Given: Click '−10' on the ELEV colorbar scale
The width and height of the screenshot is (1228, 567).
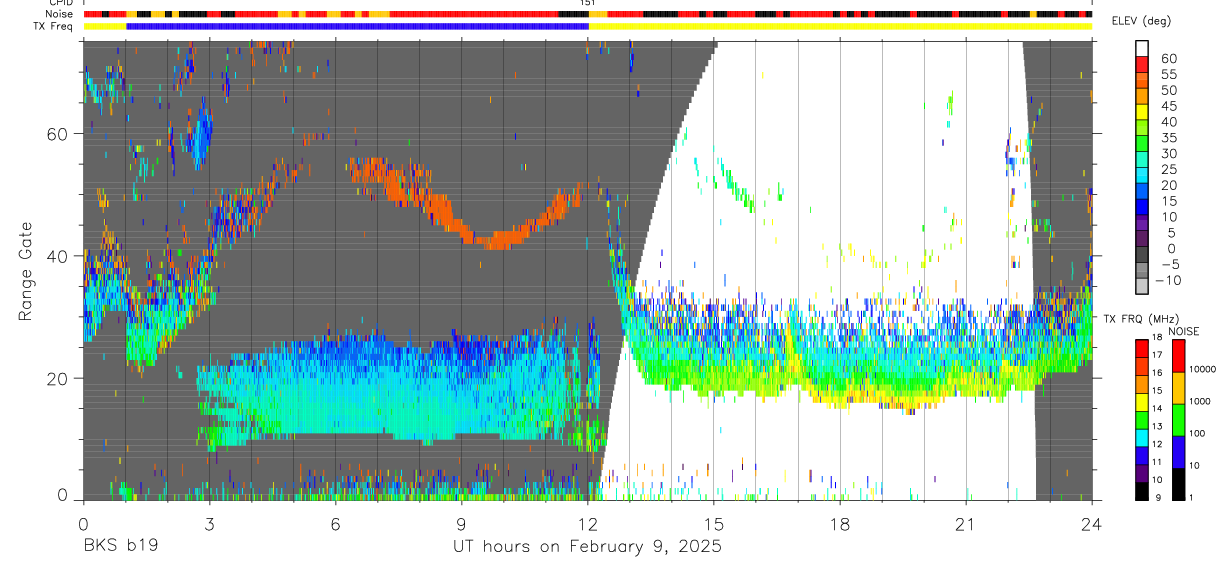Looking at the screenshot, I should 1169,280.
